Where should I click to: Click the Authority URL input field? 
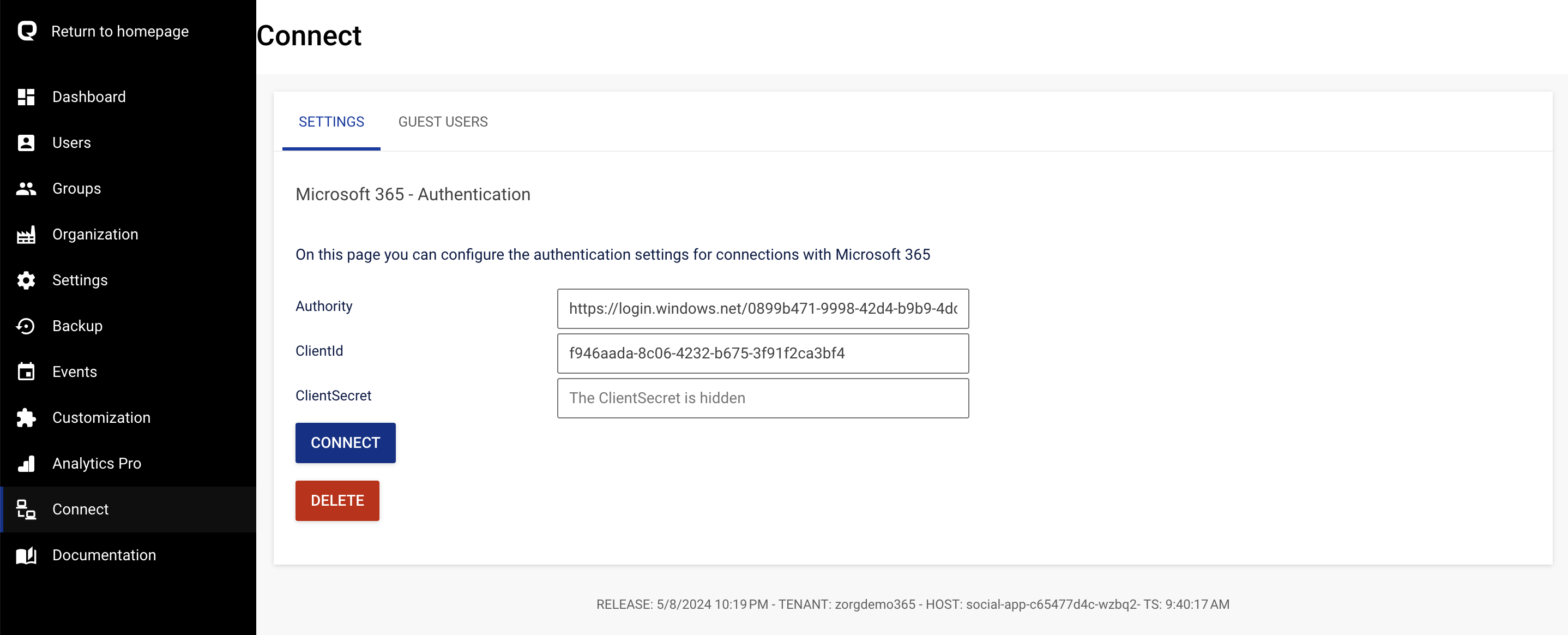click(x=763, y=309)
